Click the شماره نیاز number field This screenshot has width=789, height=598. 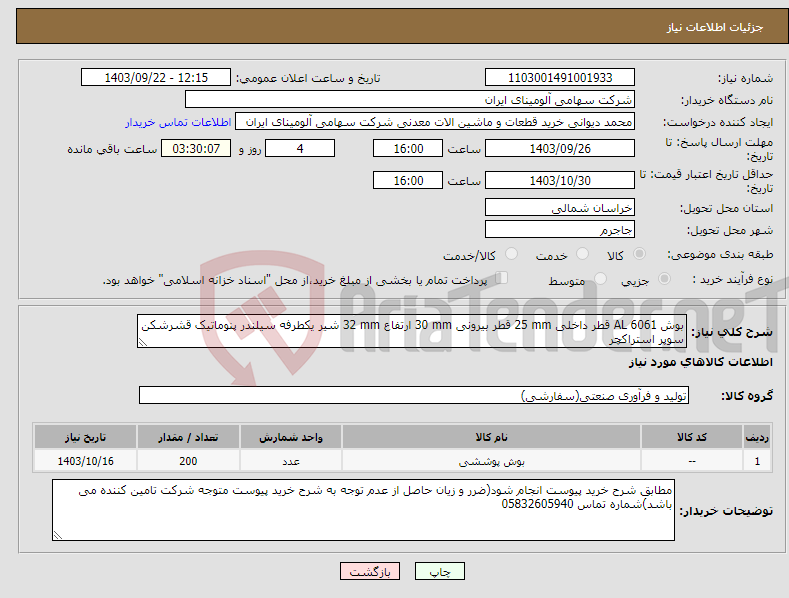click(560, 78)
